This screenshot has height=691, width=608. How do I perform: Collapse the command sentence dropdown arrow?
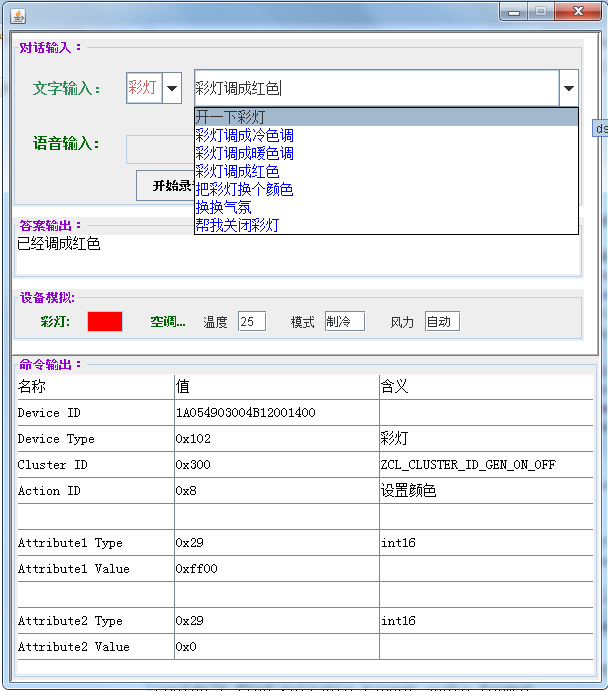pyautogui.click(x=569, y=88)
